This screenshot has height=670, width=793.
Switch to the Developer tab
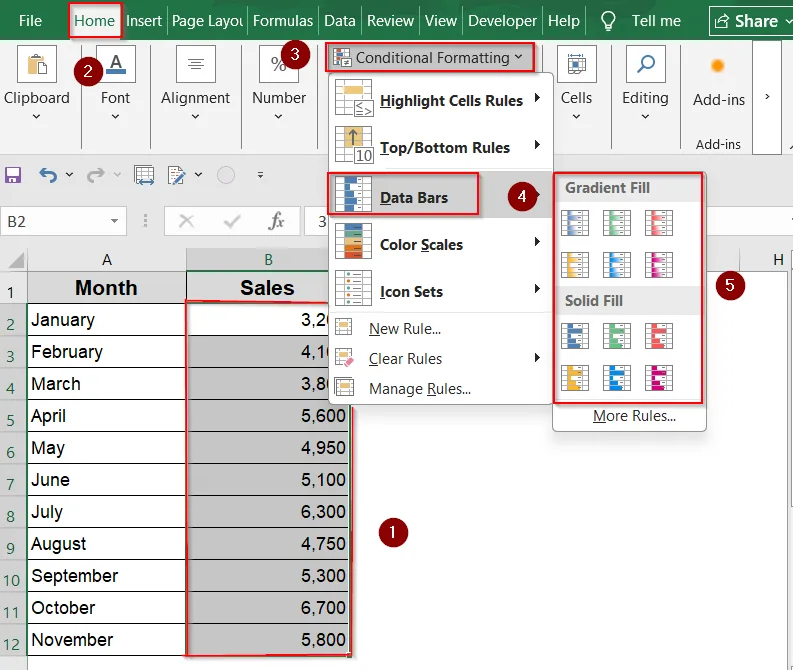(502, 21)
